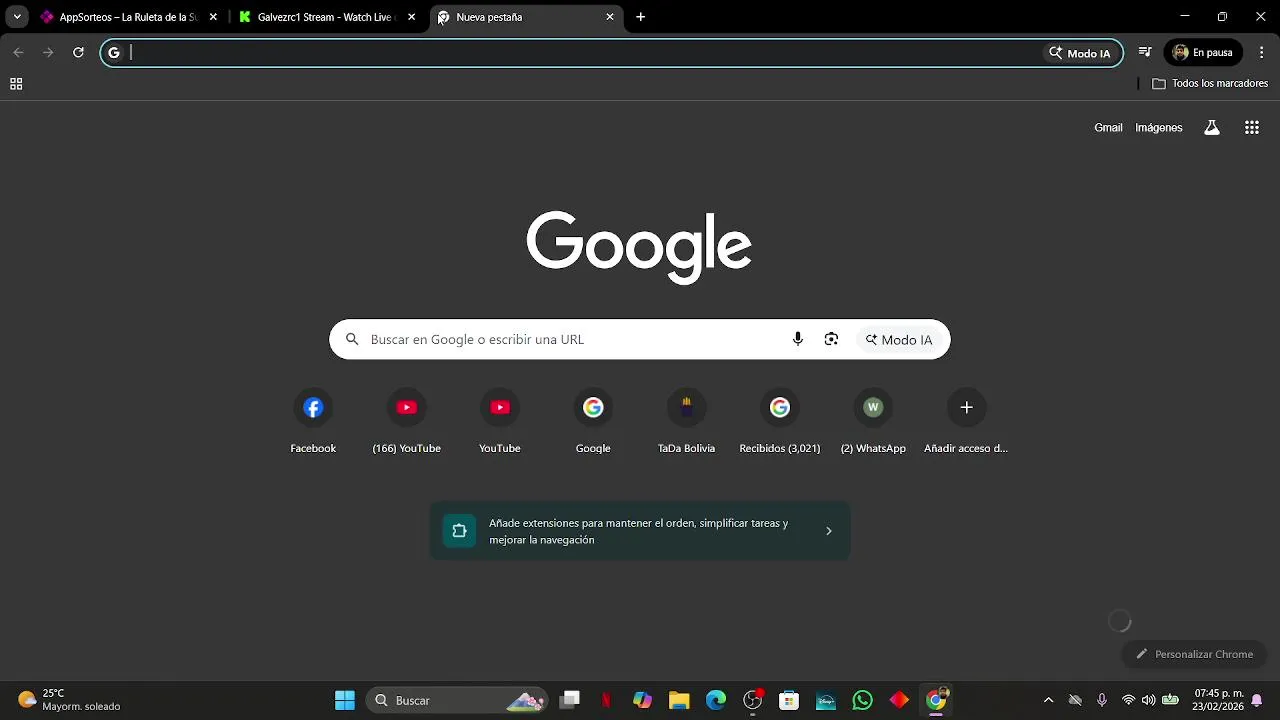Open the Imágenes link
This screenshot has width=1280, height=720.
tap(1159, 127)
